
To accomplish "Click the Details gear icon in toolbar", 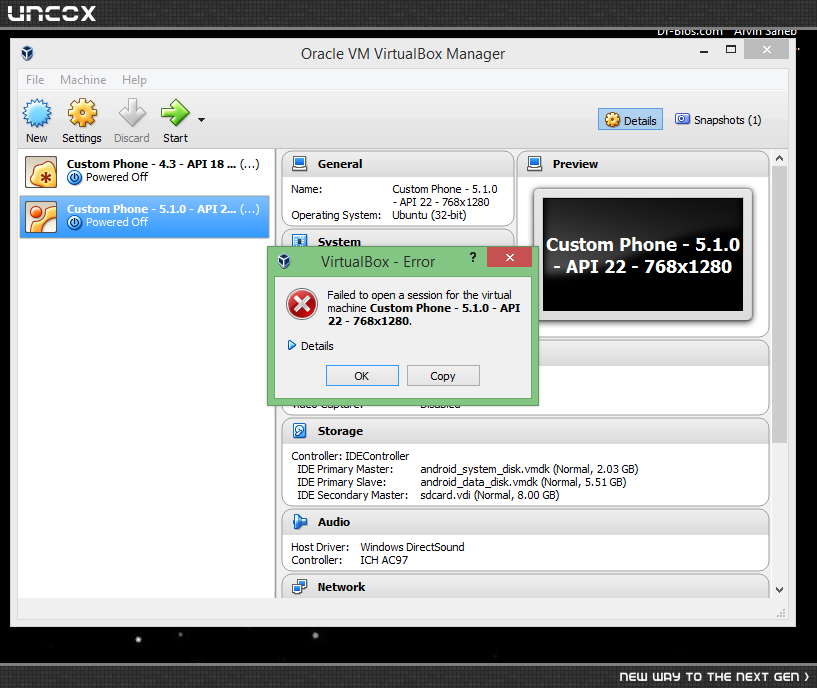I will 612,120.
